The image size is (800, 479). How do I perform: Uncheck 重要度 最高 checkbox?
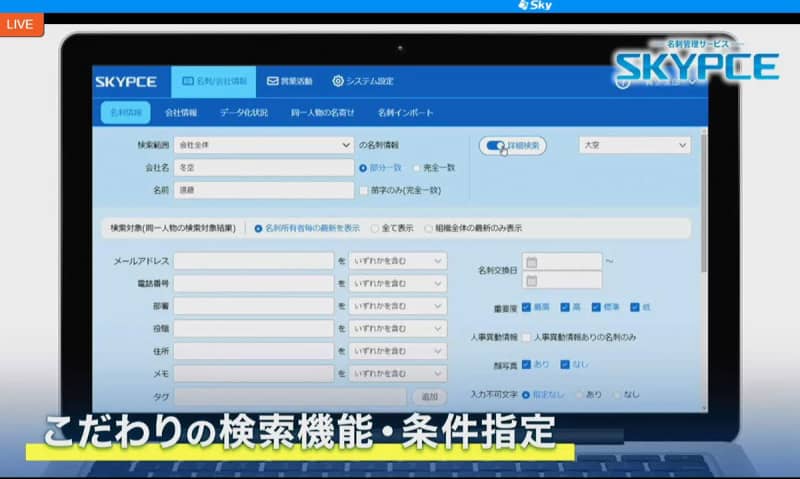coord(526,307)
